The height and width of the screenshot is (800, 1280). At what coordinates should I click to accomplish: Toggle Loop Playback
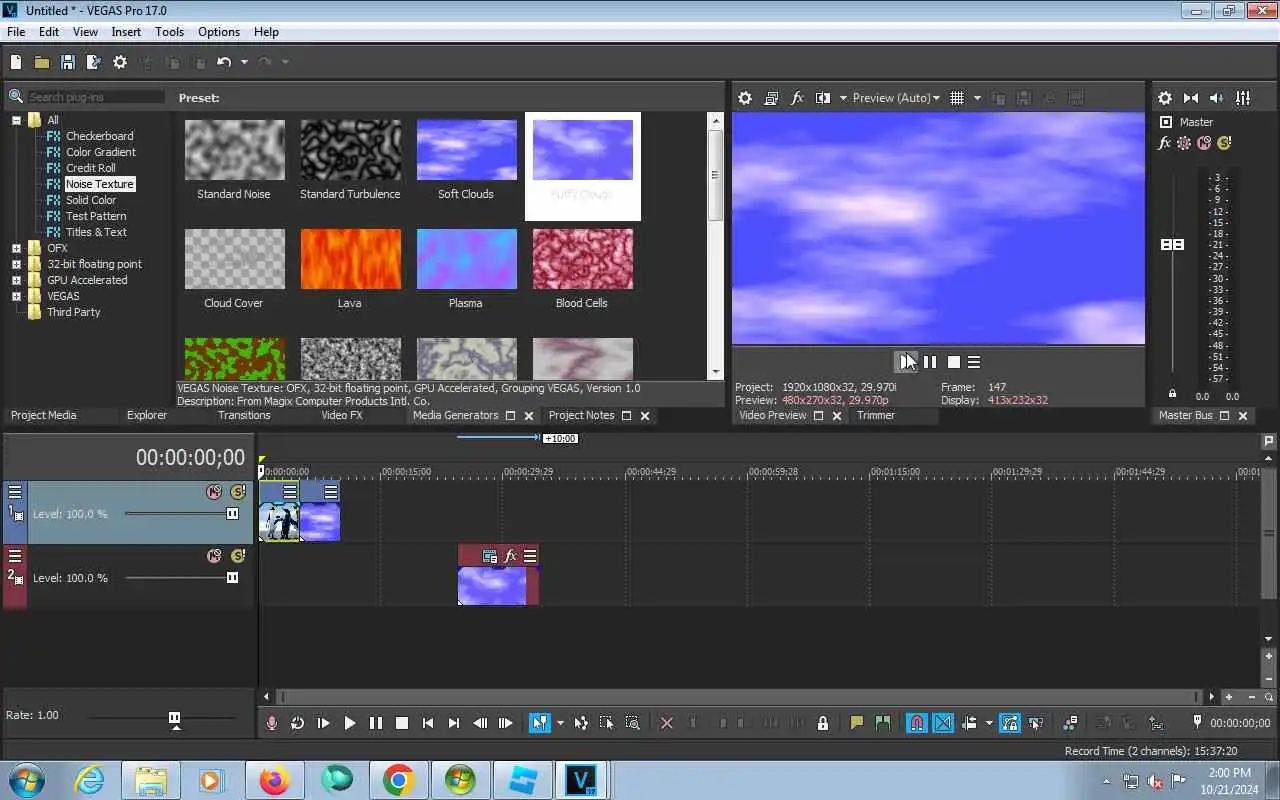(x=298, y=723)
